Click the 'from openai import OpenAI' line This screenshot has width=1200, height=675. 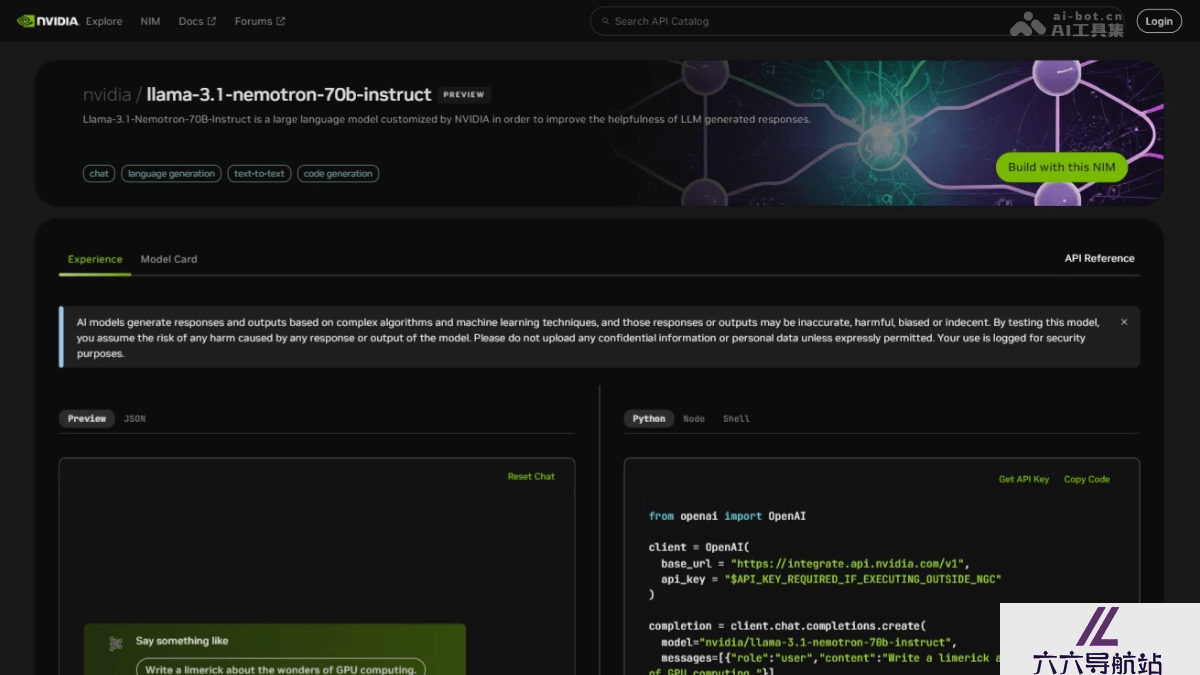pos(727,516)
